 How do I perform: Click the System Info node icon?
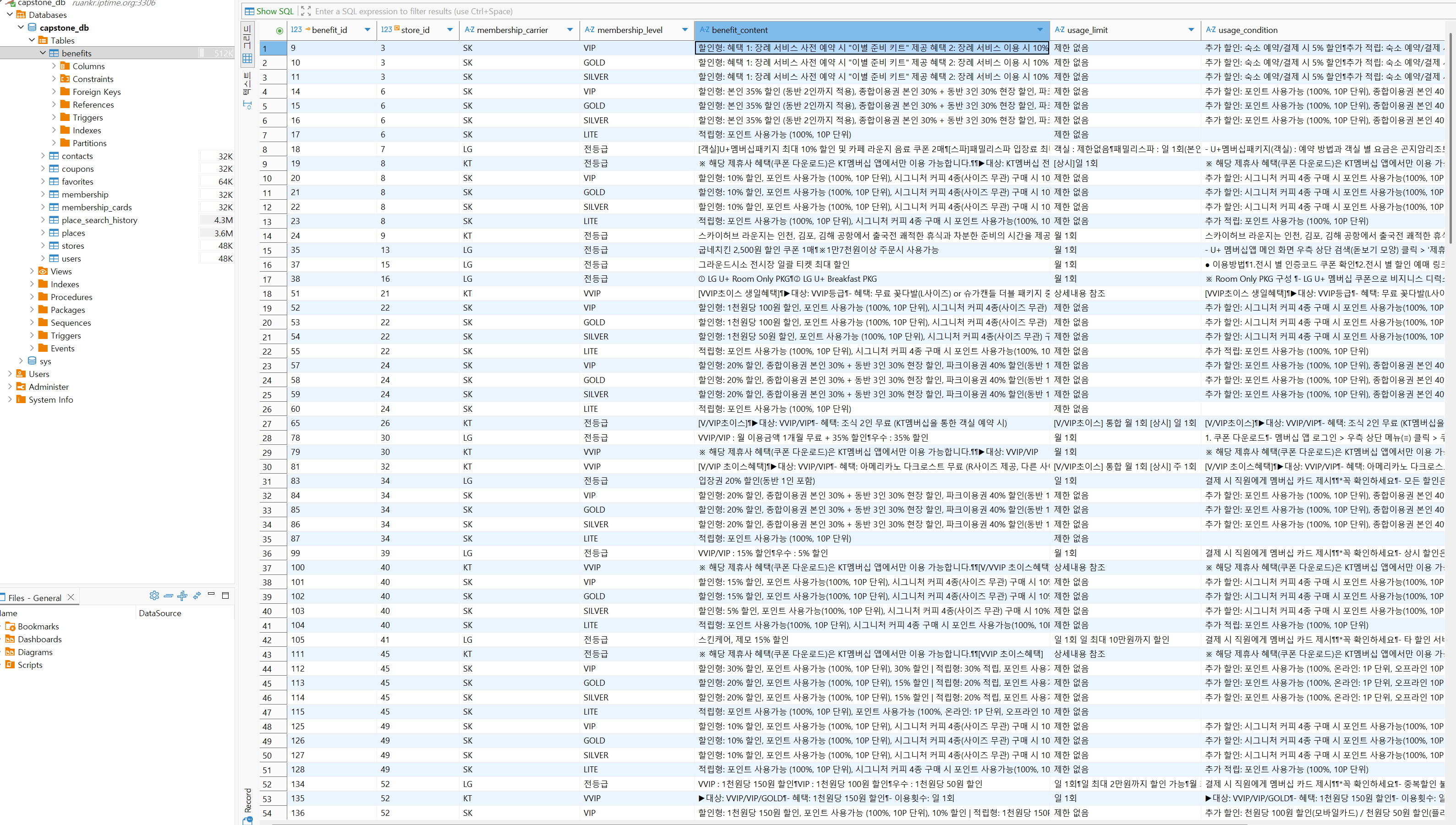21,399
